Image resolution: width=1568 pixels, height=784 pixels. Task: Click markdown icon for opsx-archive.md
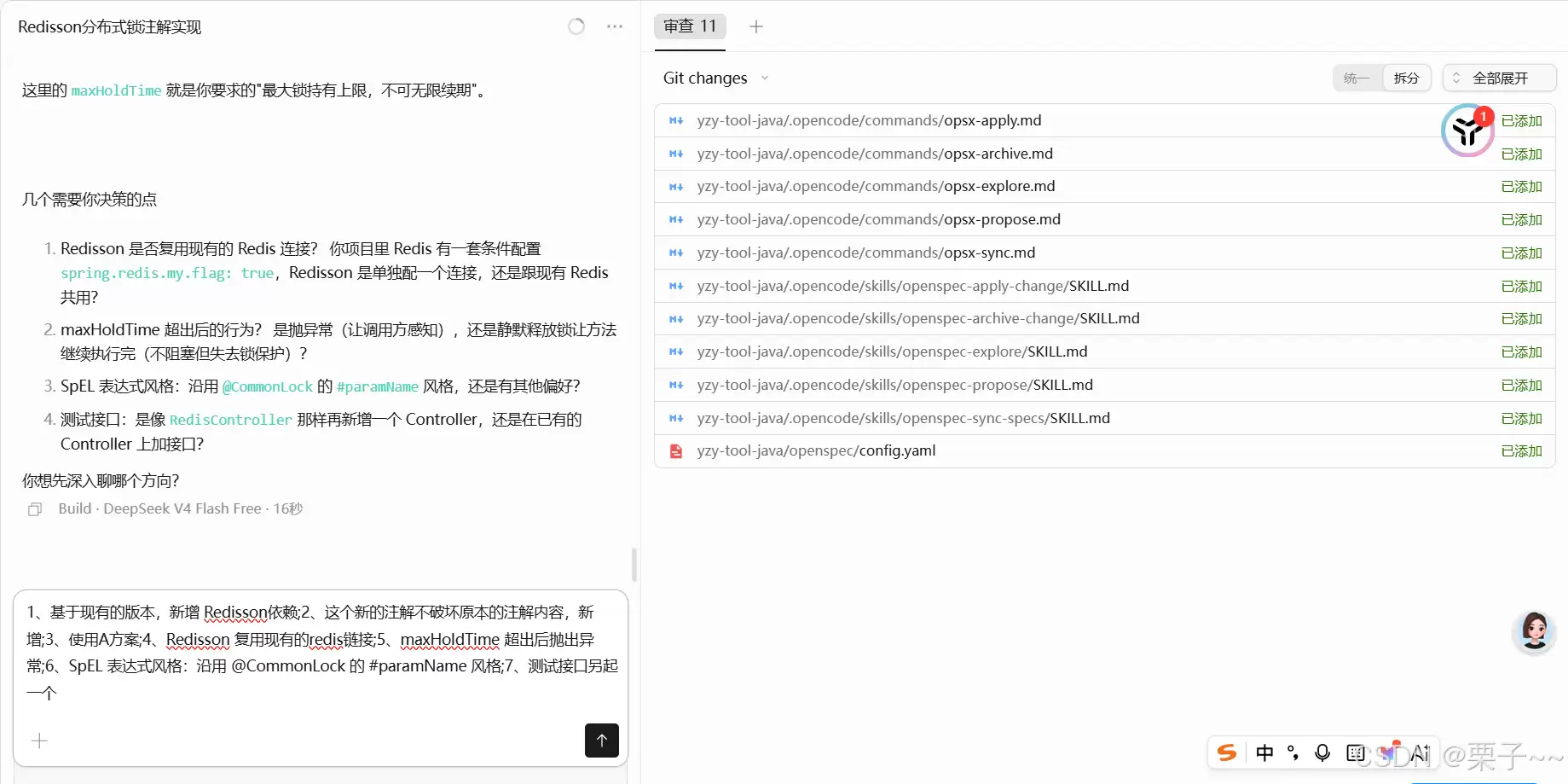click(x=676, y=154)
